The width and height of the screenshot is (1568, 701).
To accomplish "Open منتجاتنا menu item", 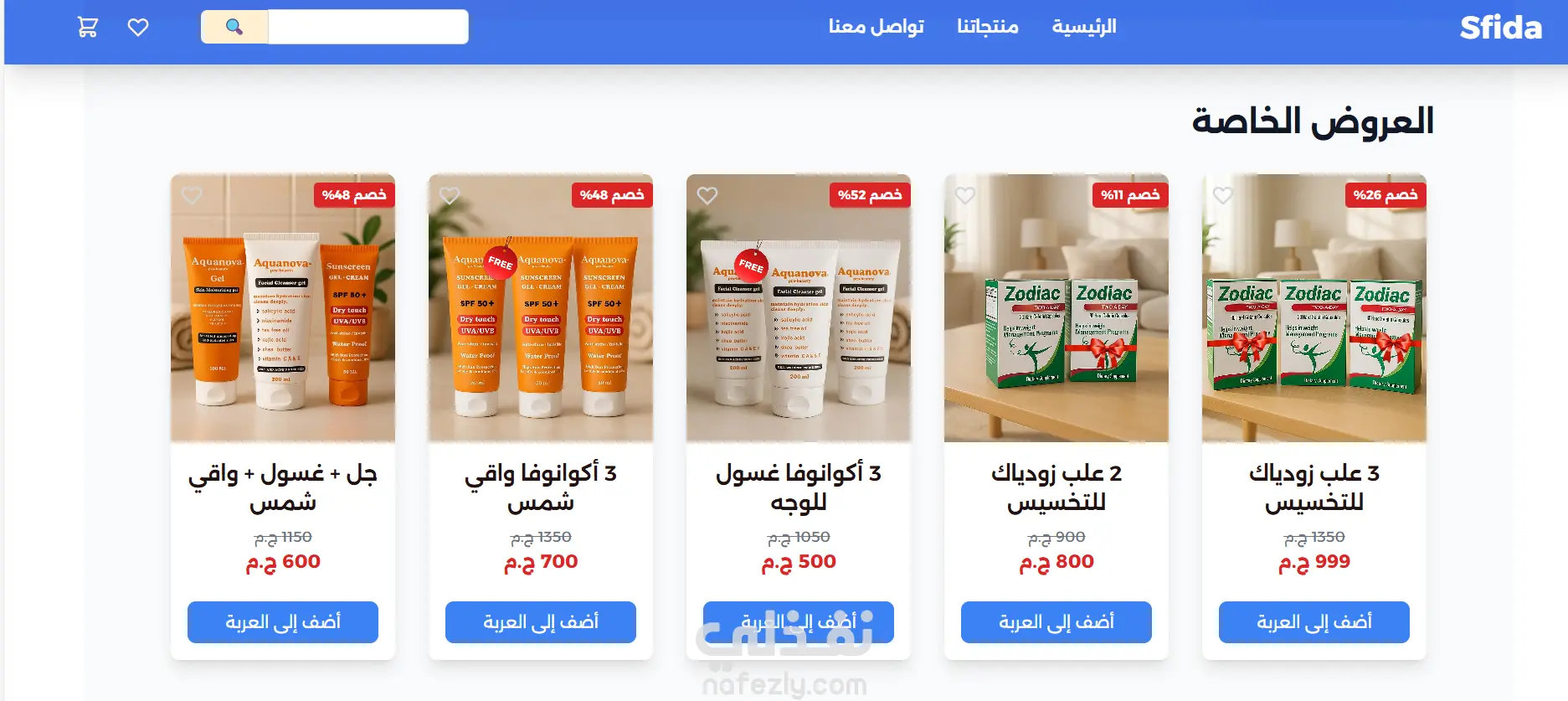I will 988,27.
